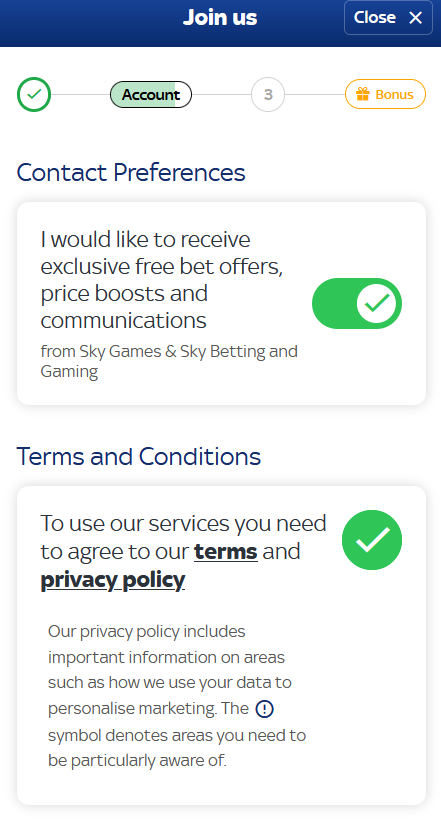Select the Bonus step pill

[385, 94]
